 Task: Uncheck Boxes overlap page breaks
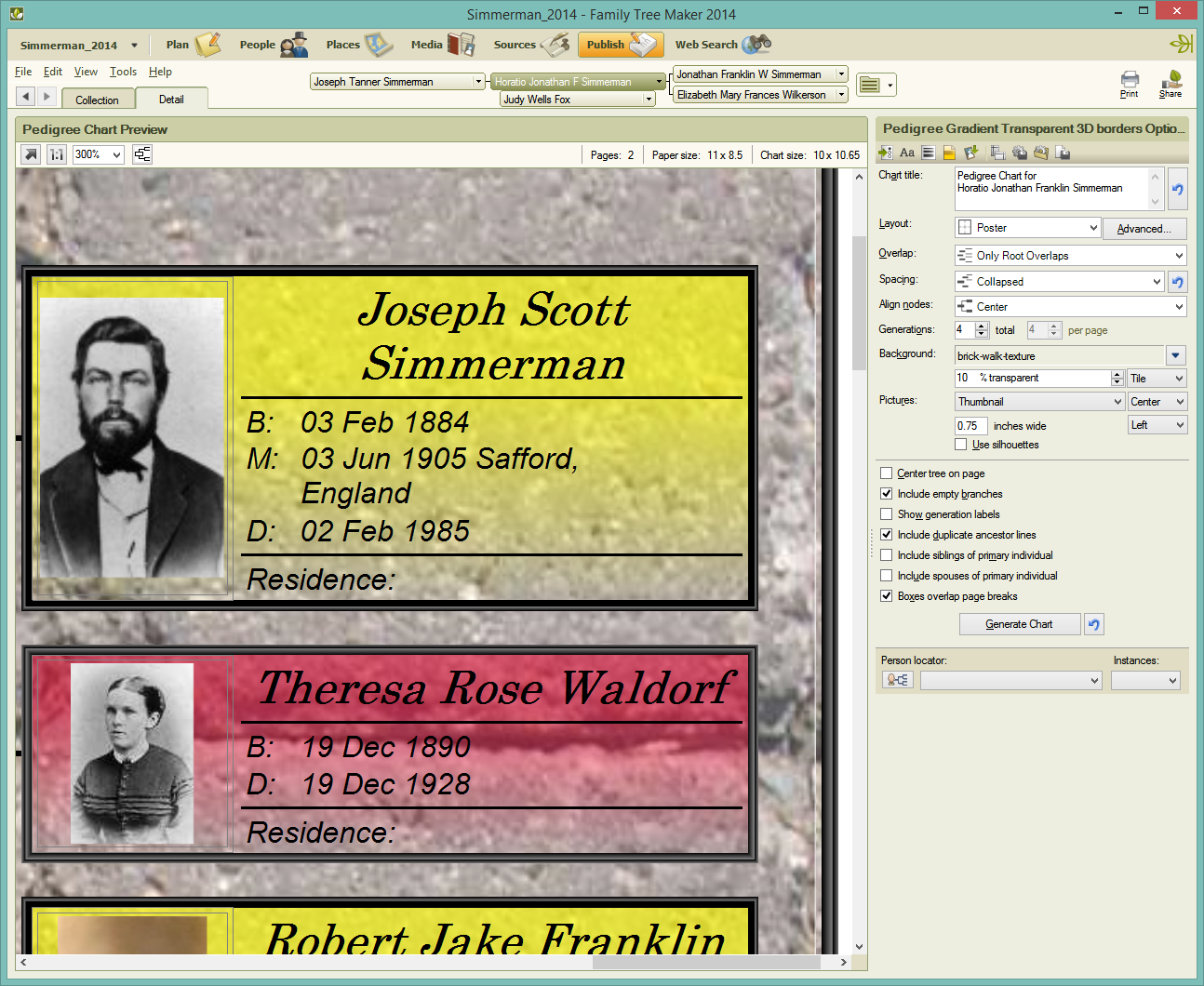click(x=887, y=596)
